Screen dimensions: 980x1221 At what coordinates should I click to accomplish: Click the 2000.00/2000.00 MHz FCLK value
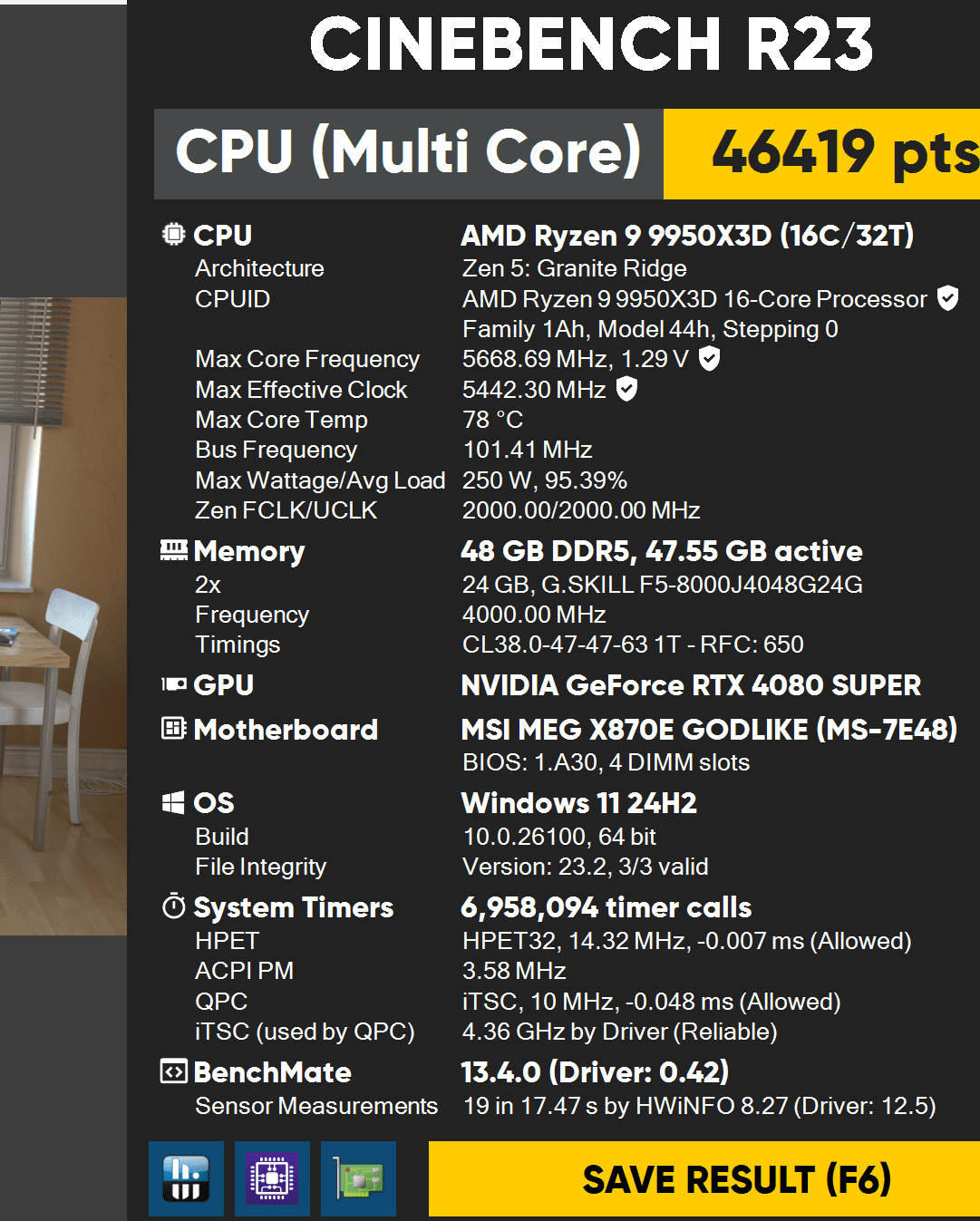[x=581, y=510]
